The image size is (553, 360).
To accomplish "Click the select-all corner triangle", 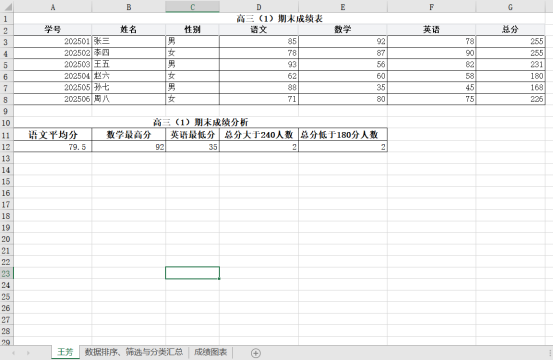I will (x=7, y=6).
